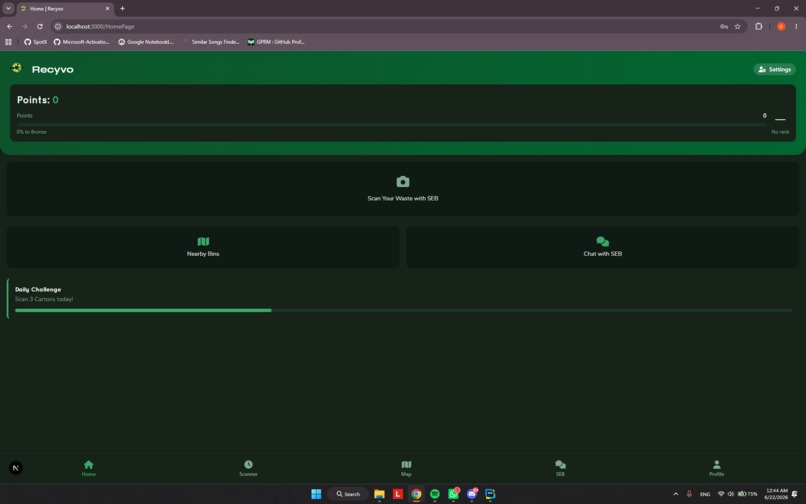Open the password manager key icon
Viewport: 806px width, 504px height.
coord(724,26)
